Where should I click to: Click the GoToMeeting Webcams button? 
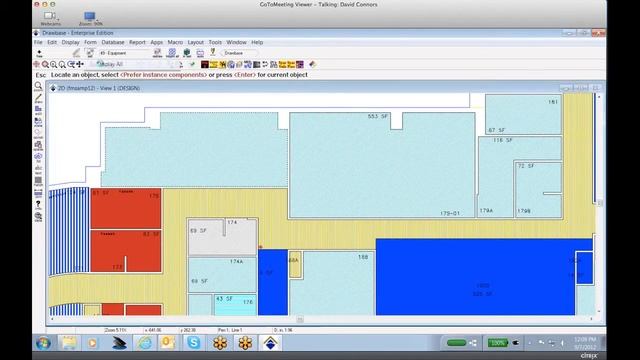[50, 18]
